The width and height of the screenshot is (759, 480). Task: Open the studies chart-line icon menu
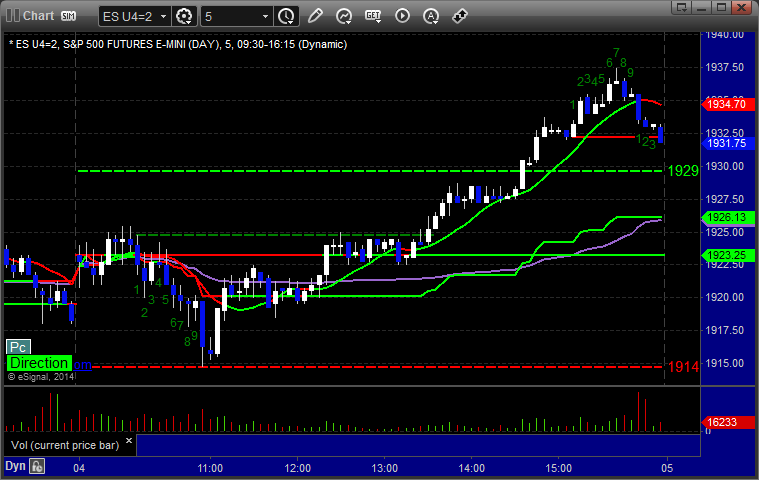[344, 16]
